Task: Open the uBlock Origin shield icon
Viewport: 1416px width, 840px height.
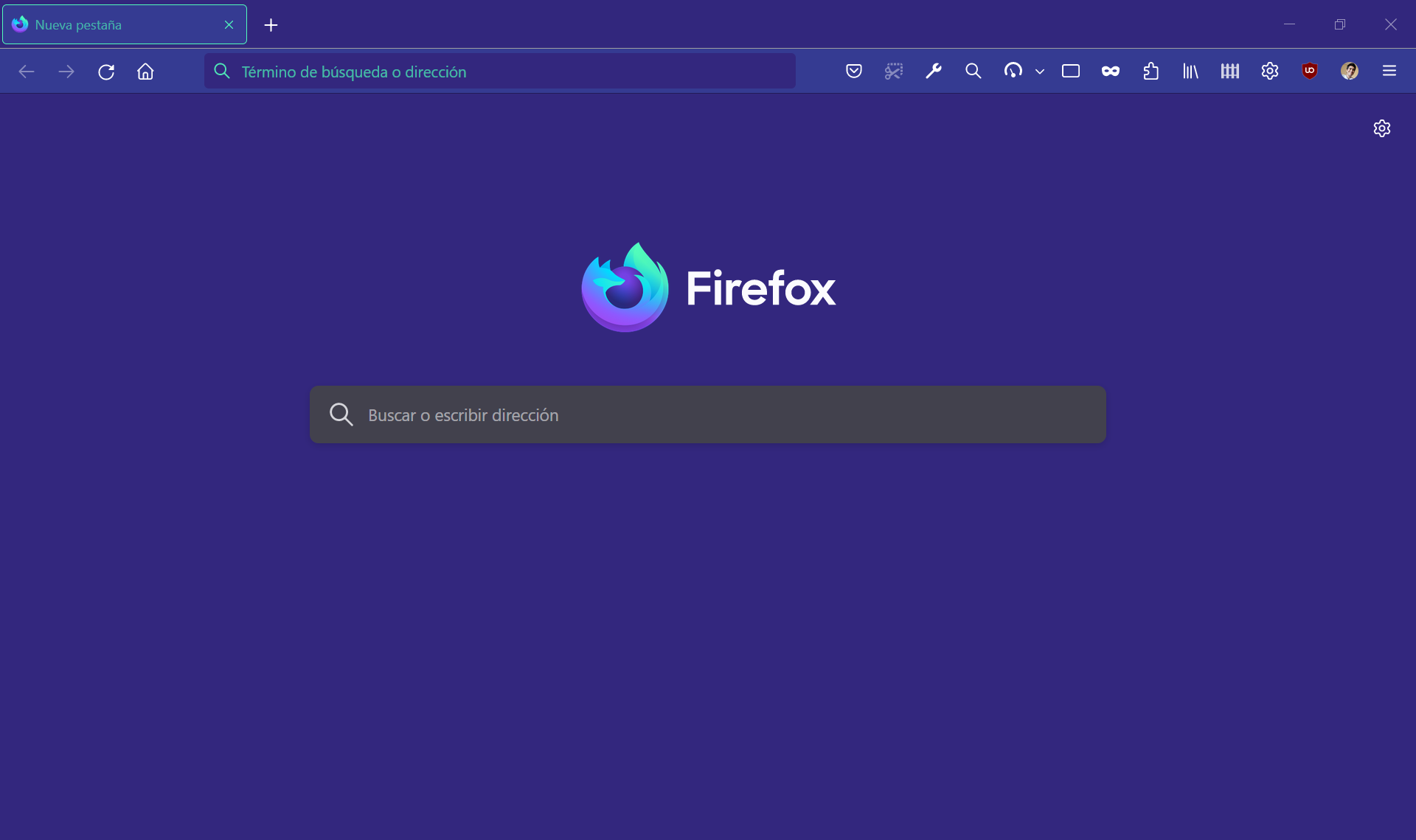Action: [x=1309, y=72]
